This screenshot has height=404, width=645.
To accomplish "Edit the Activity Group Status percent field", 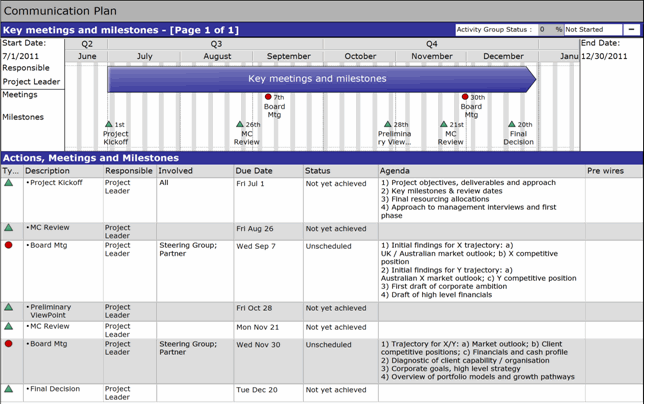I will [x=550, y=30].
